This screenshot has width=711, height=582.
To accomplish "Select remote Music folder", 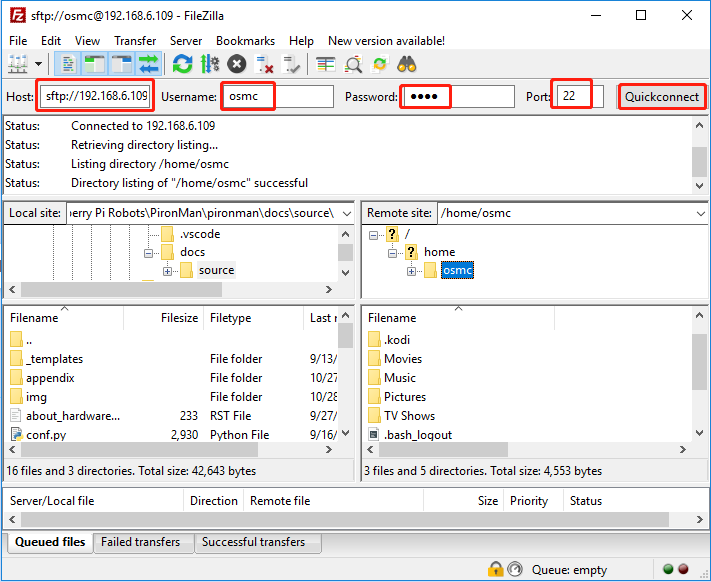I will click(x=399, y=378).
